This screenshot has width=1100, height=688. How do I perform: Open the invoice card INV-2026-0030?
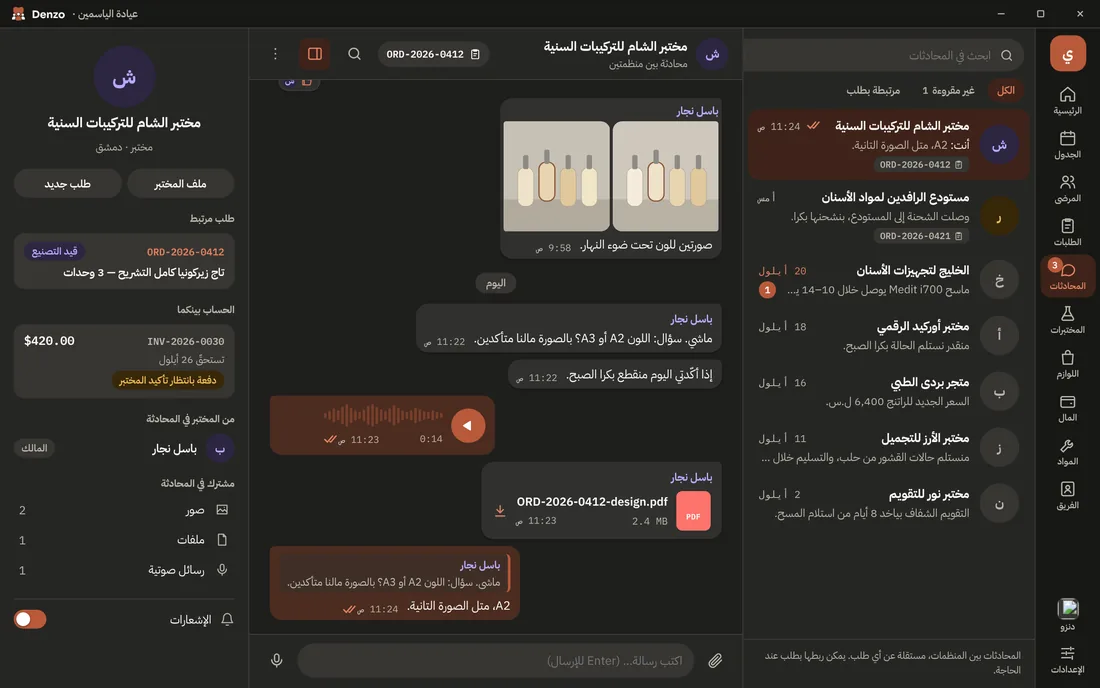pos(124,360)
